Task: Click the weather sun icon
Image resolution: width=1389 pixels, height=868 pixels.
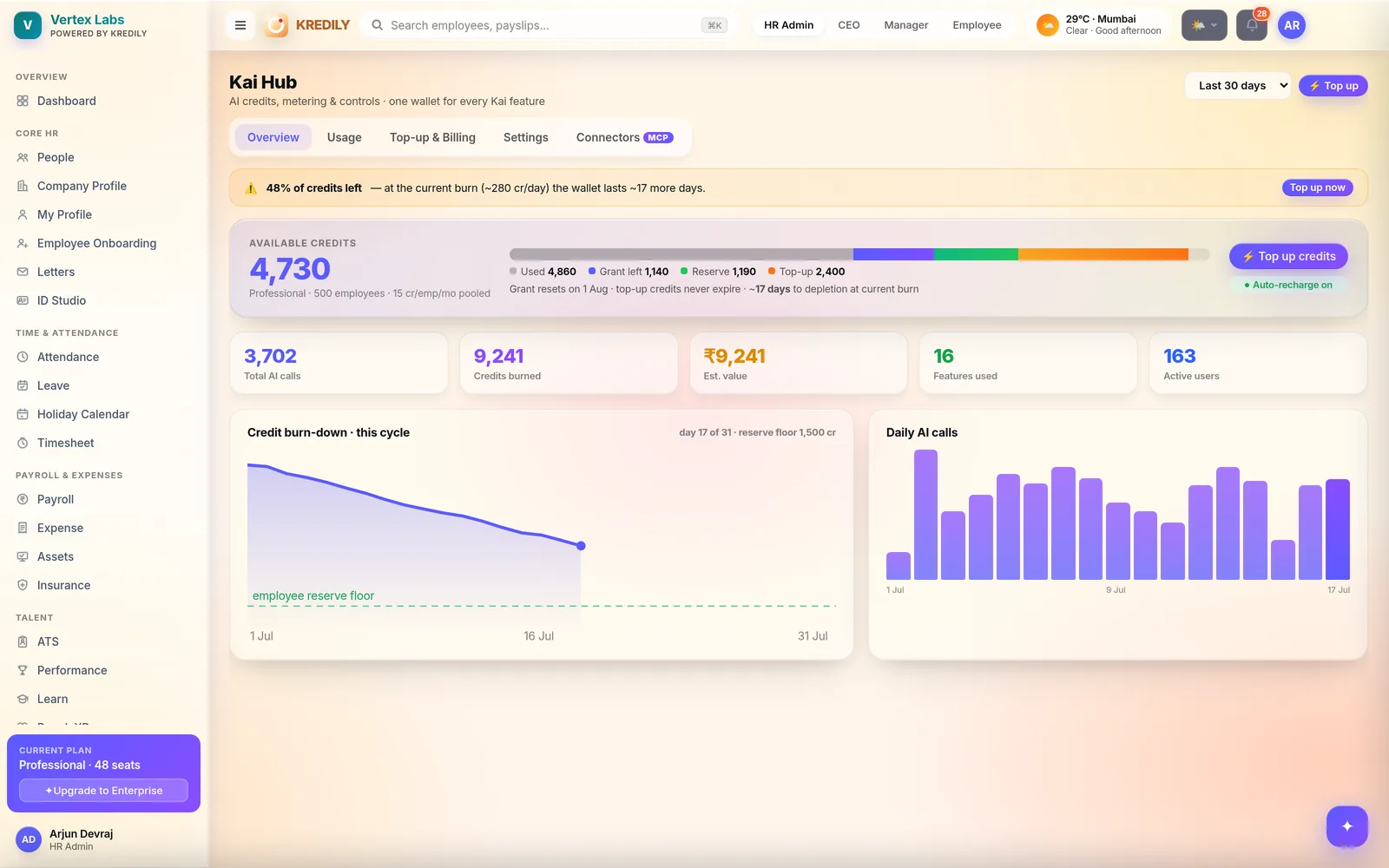Action: click(1048, 25)
